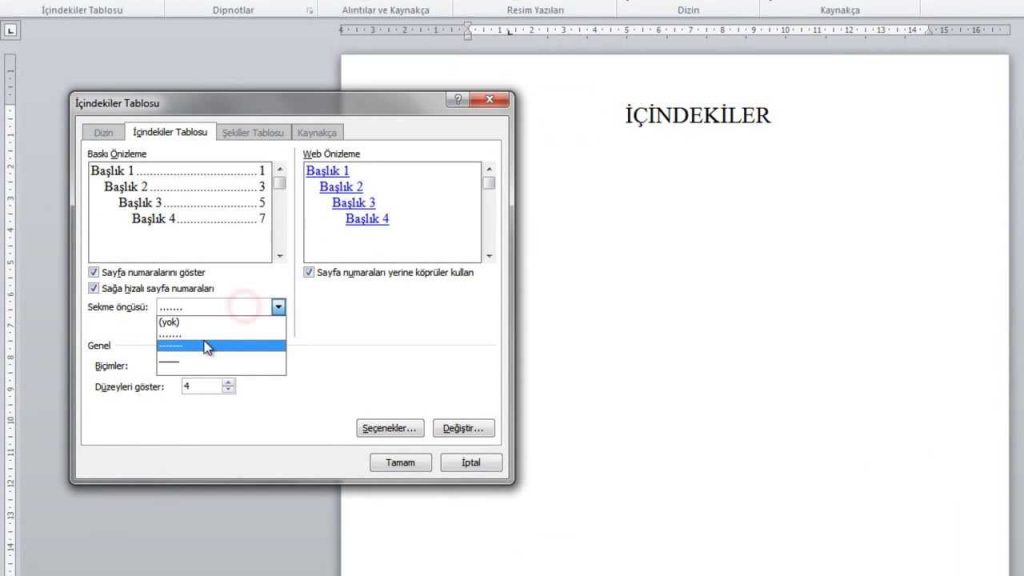Click the indent marker on the horizontal ruler
Screen dimensions: 1024x576
pos(468,30)
